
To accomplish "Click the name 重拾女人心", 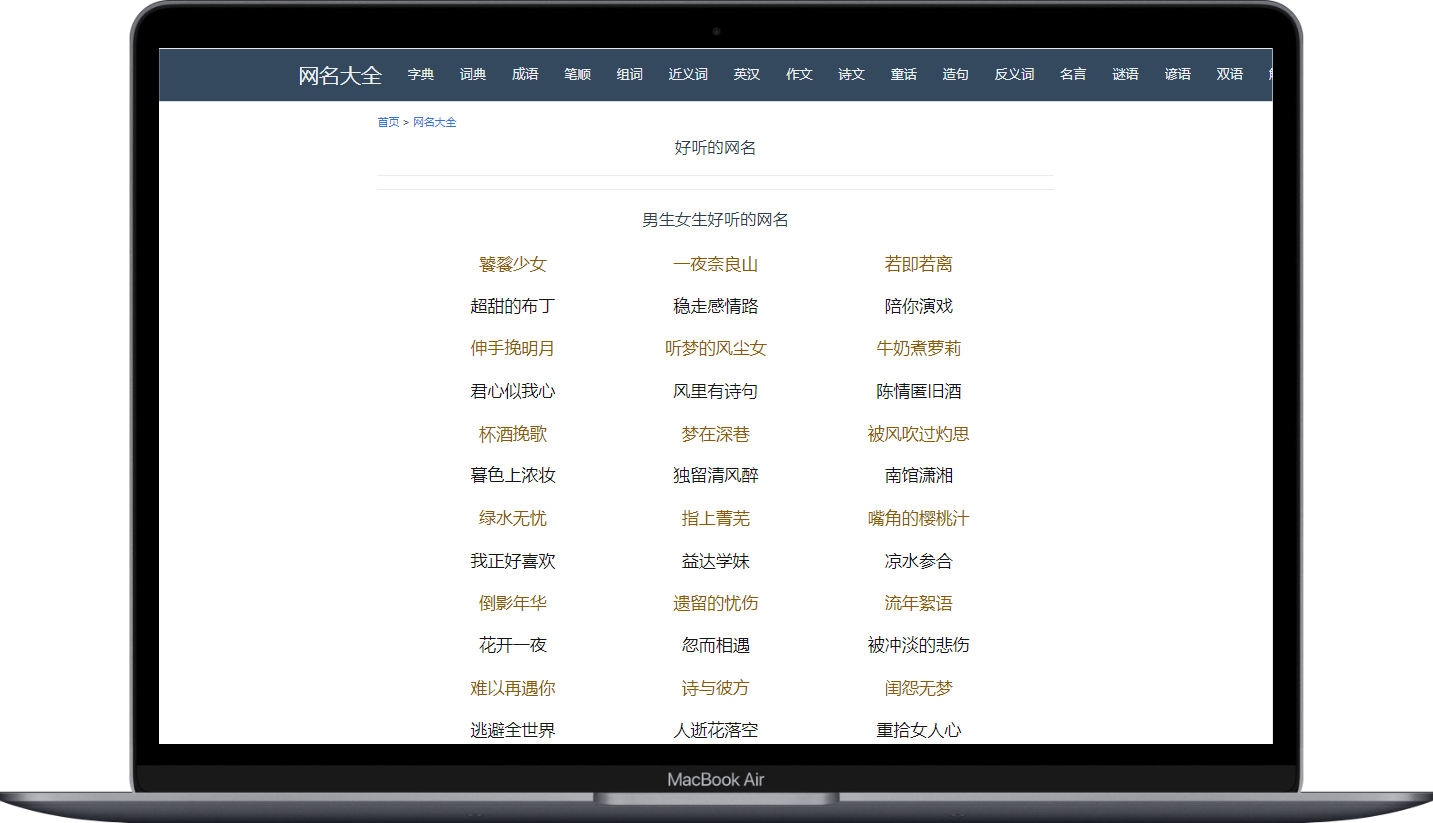I will point(919,730).
